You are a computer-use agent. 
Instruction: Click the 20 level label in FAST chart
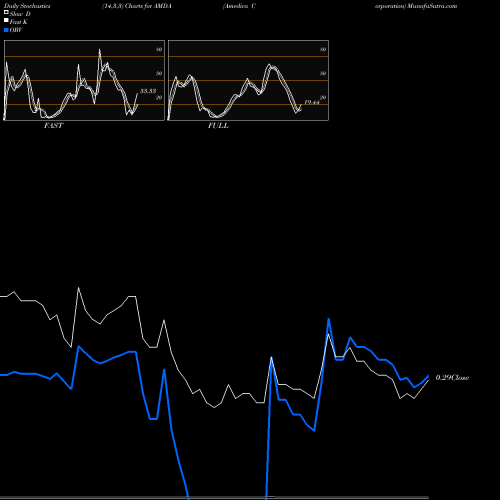[159, 97]
